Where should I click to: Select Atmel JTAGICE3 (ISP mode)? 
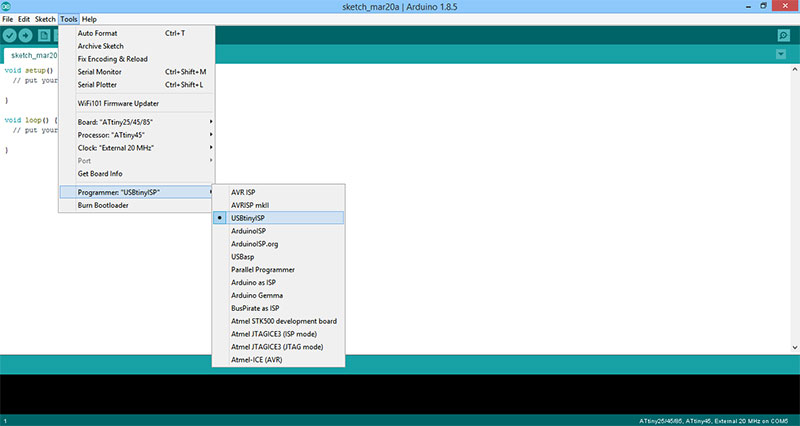(279, 334)
